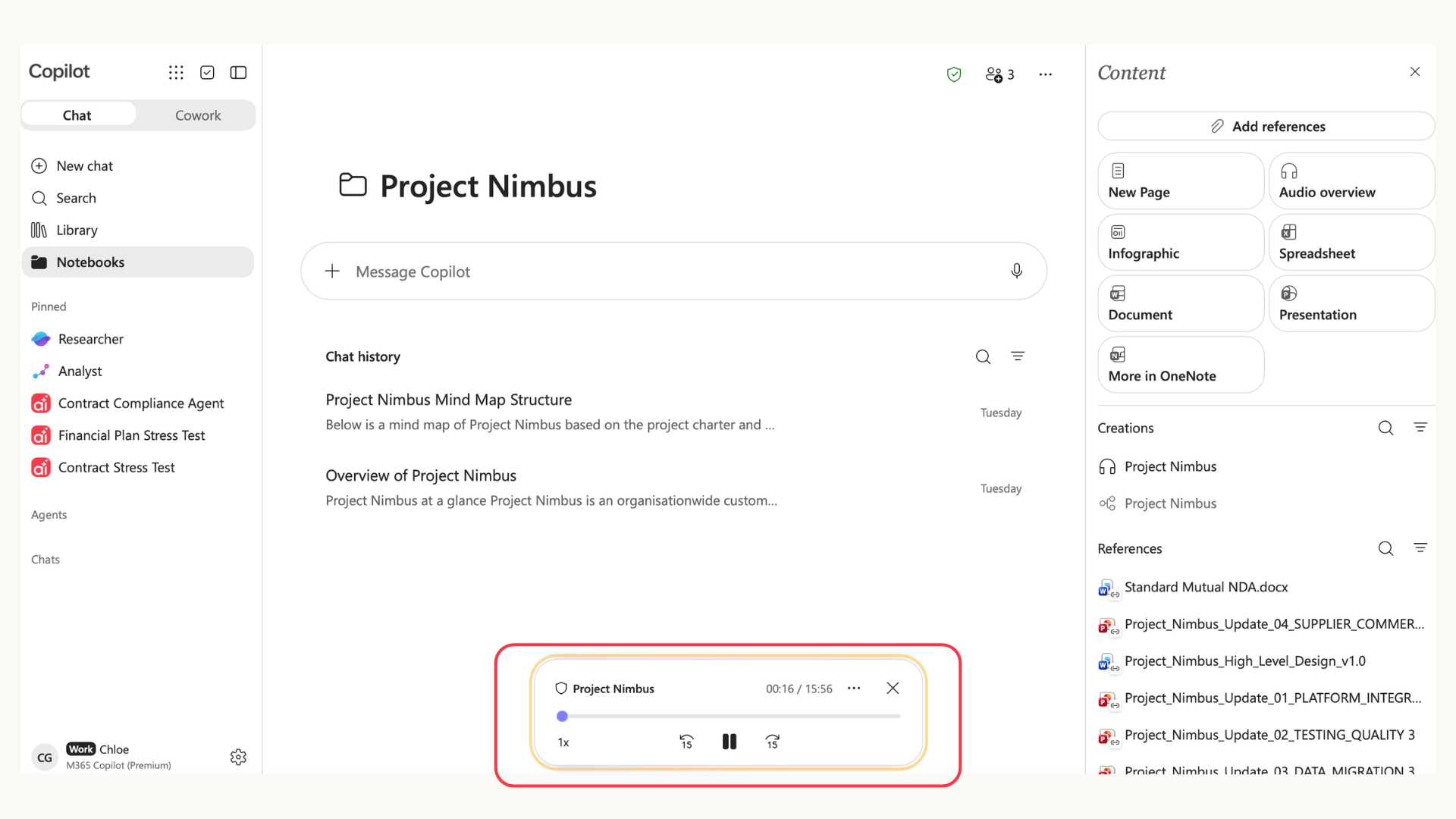This screenshot has width=1456, height=819.
Task: Change the 1x playback speed
Action: (563, 742)
